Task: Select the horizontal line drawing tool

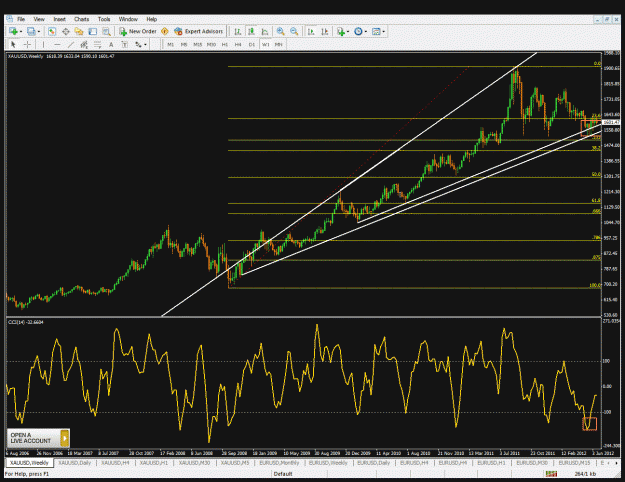Action: [x=57, y=44]
